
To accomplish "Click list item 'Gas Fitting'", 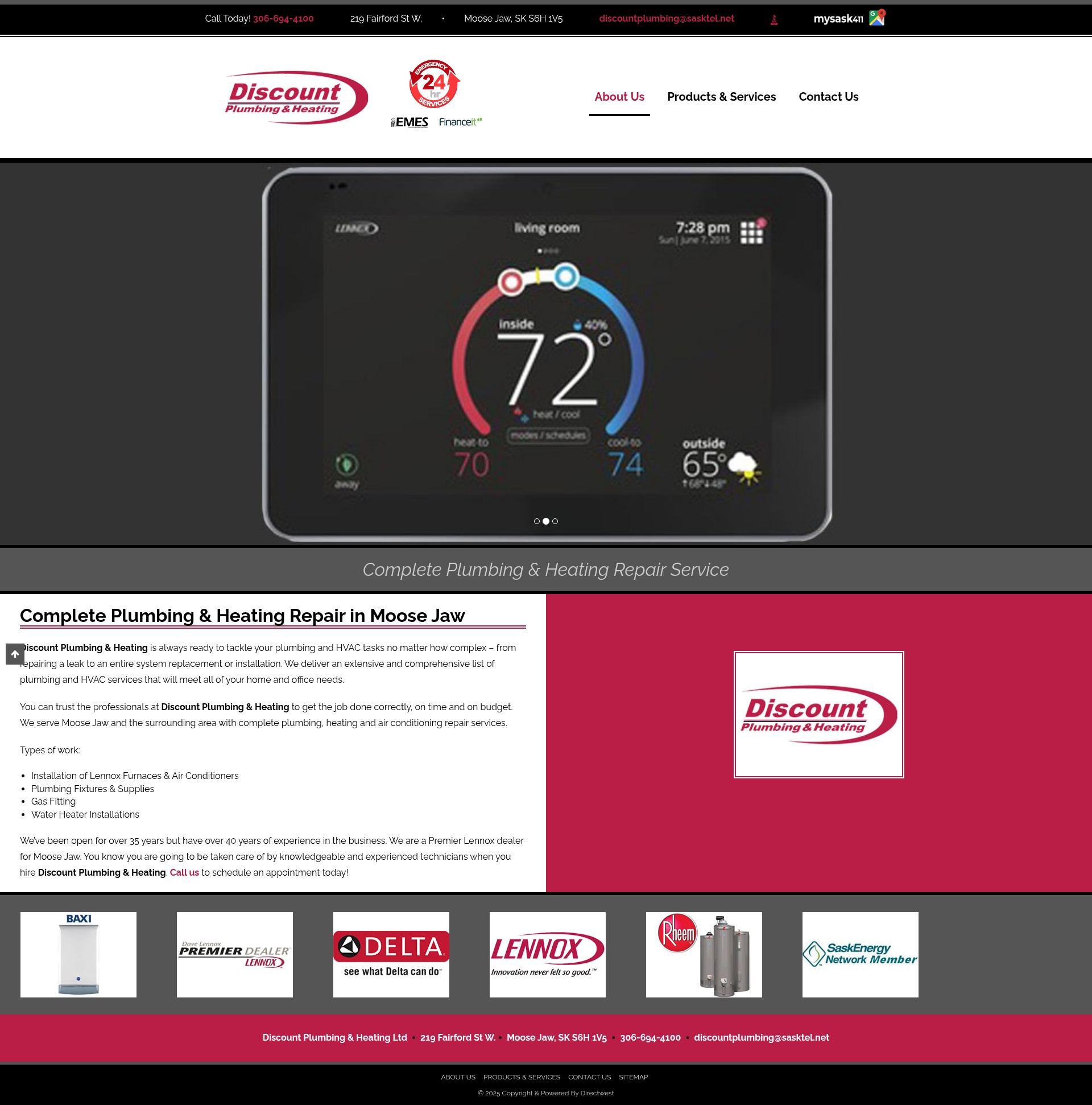I will [53, 801].
